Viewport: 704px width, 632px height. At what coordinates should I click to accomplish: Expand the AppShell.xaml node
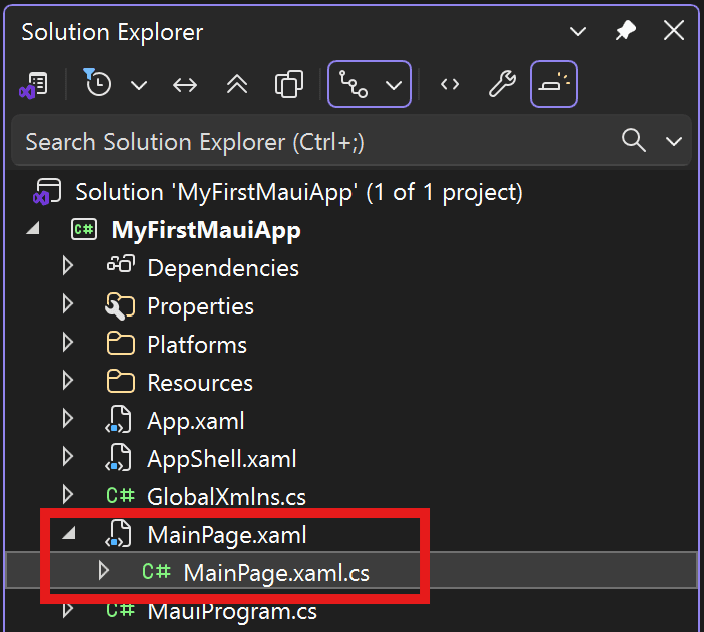coord(68,457)
